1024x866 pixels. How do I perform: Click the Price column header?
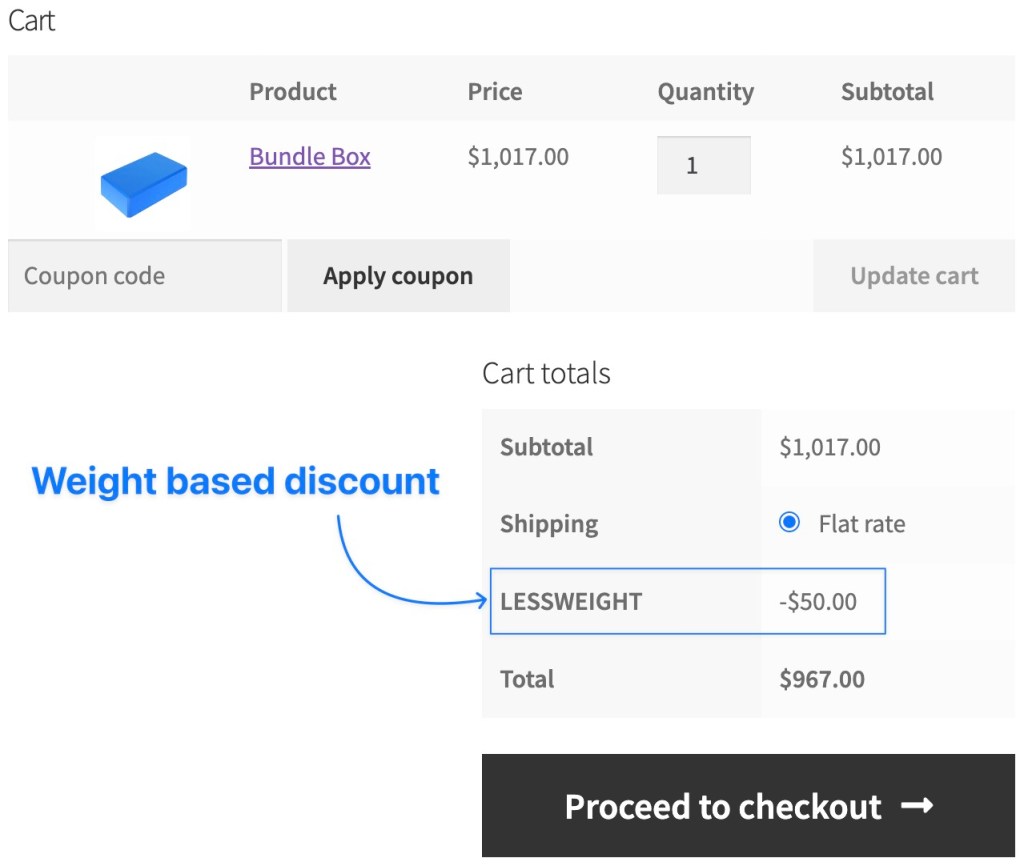(495, 92)
